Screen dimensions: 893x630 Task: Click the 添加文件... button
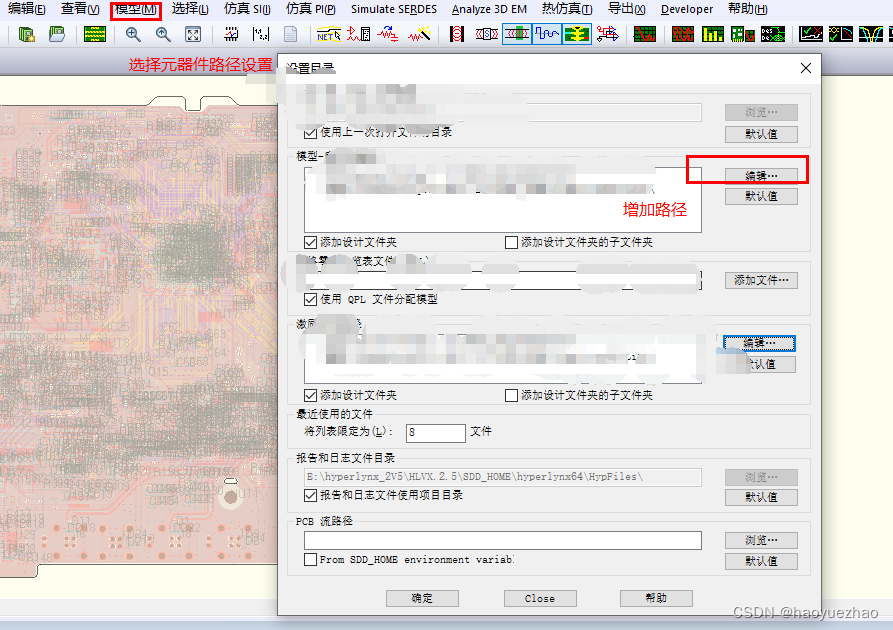tap(761, 280)
